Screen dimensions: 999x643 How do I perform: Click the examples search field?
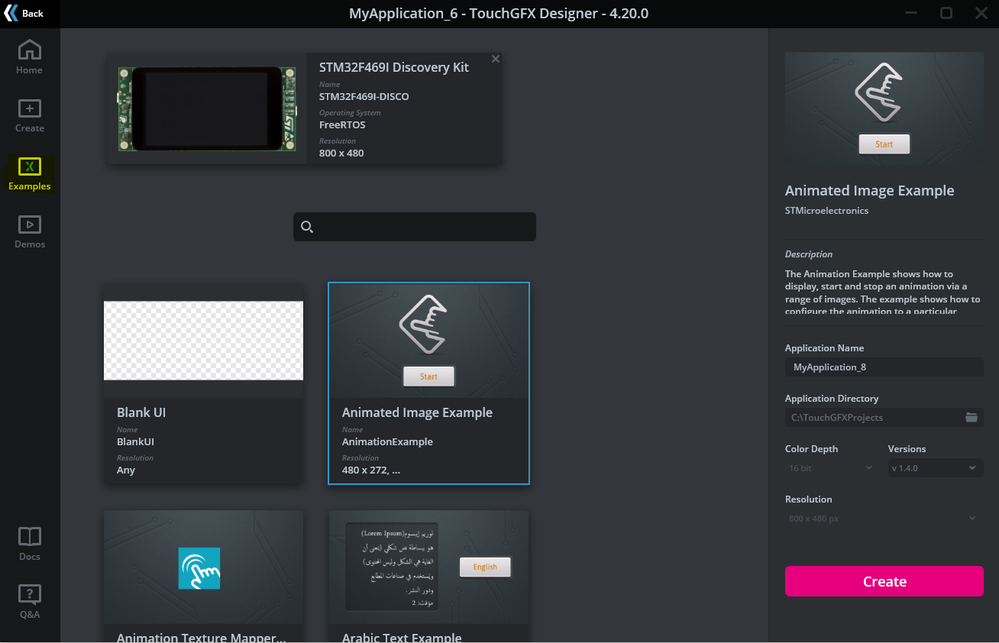(414, 227)
